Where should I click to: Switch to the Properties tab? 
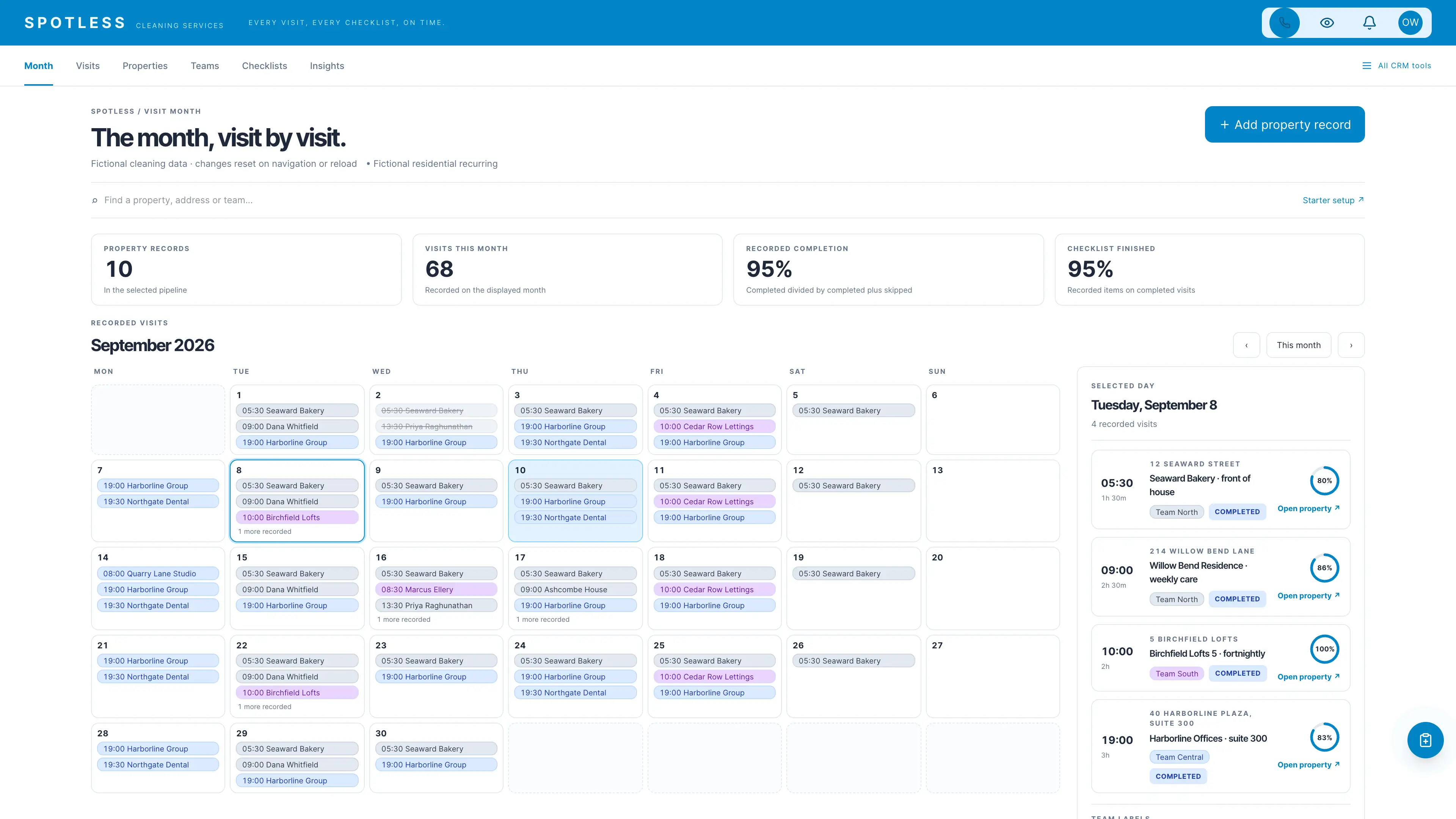[x=145, y=66]
